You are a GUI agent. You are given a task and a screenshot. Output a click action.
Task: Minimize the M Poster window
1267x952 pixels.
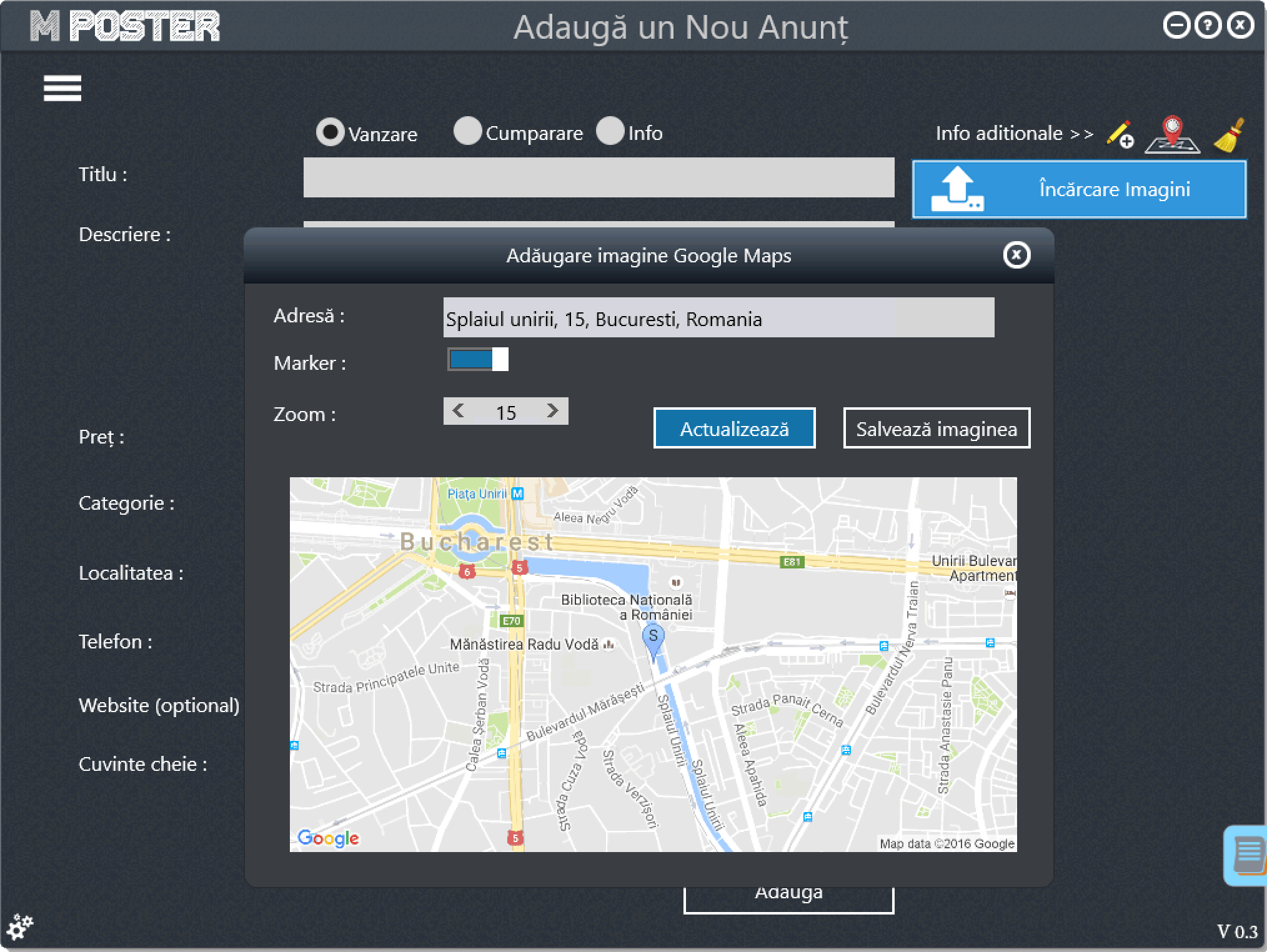click(x=1176, y=26)
